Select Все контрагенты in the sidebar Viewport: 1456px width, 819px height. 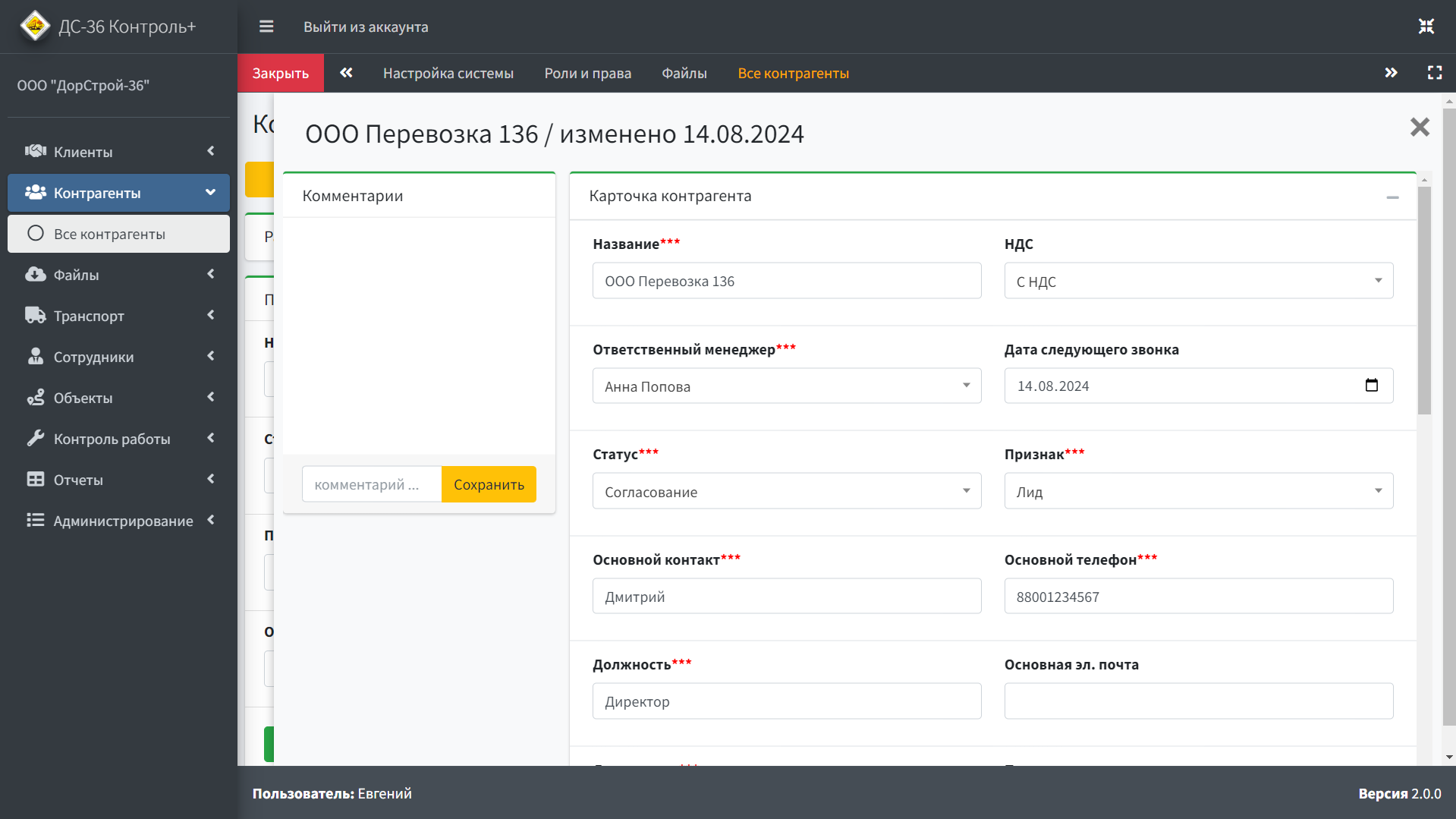pyautogui.click(x=118, y=234)
